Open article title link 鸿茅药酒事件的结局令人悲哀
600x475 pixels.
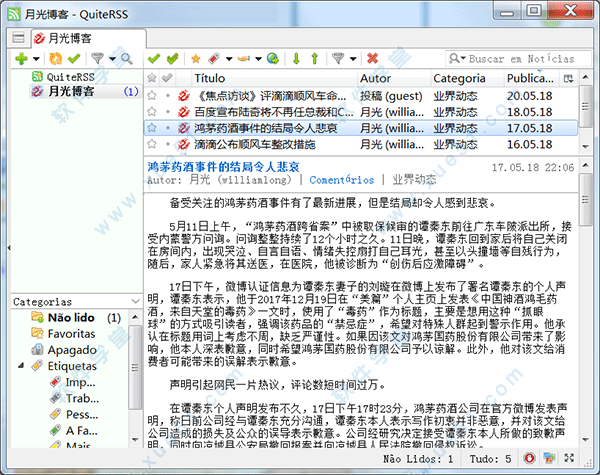pyautogui.click(x=223, y=167)
